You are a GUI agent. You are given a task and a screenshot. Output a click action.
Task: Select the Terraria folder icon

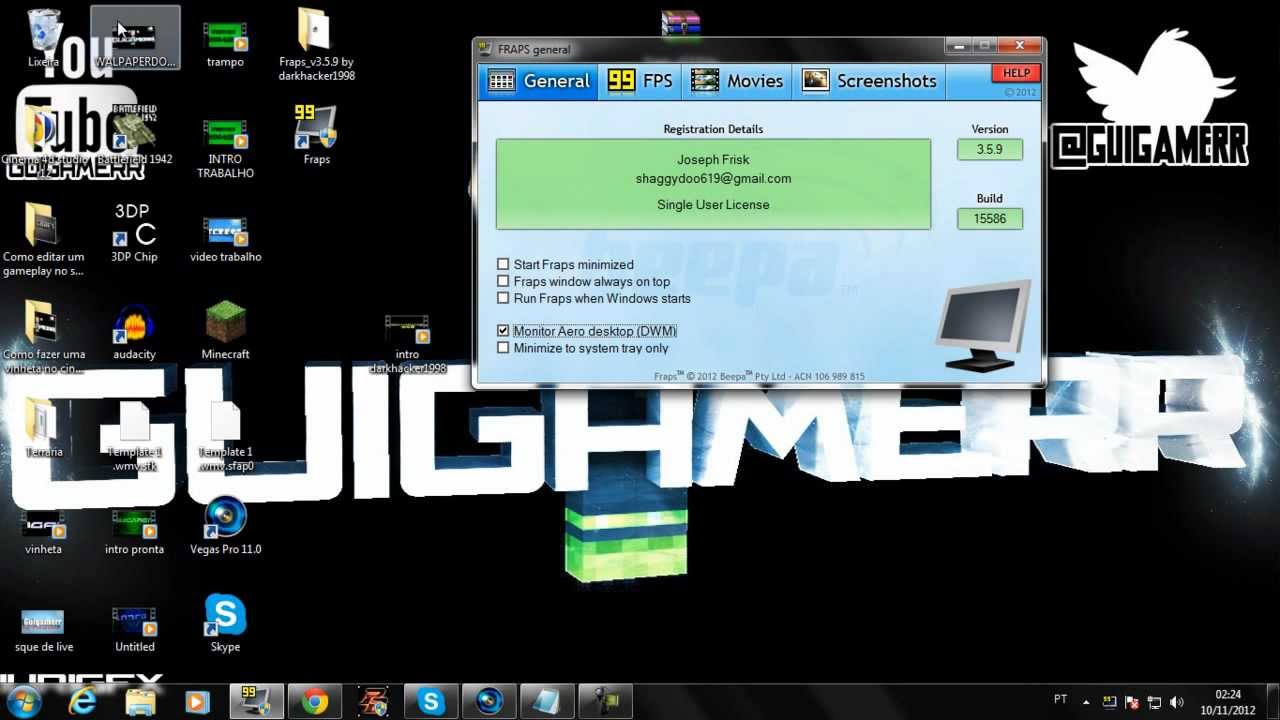(x=44, y=428)
